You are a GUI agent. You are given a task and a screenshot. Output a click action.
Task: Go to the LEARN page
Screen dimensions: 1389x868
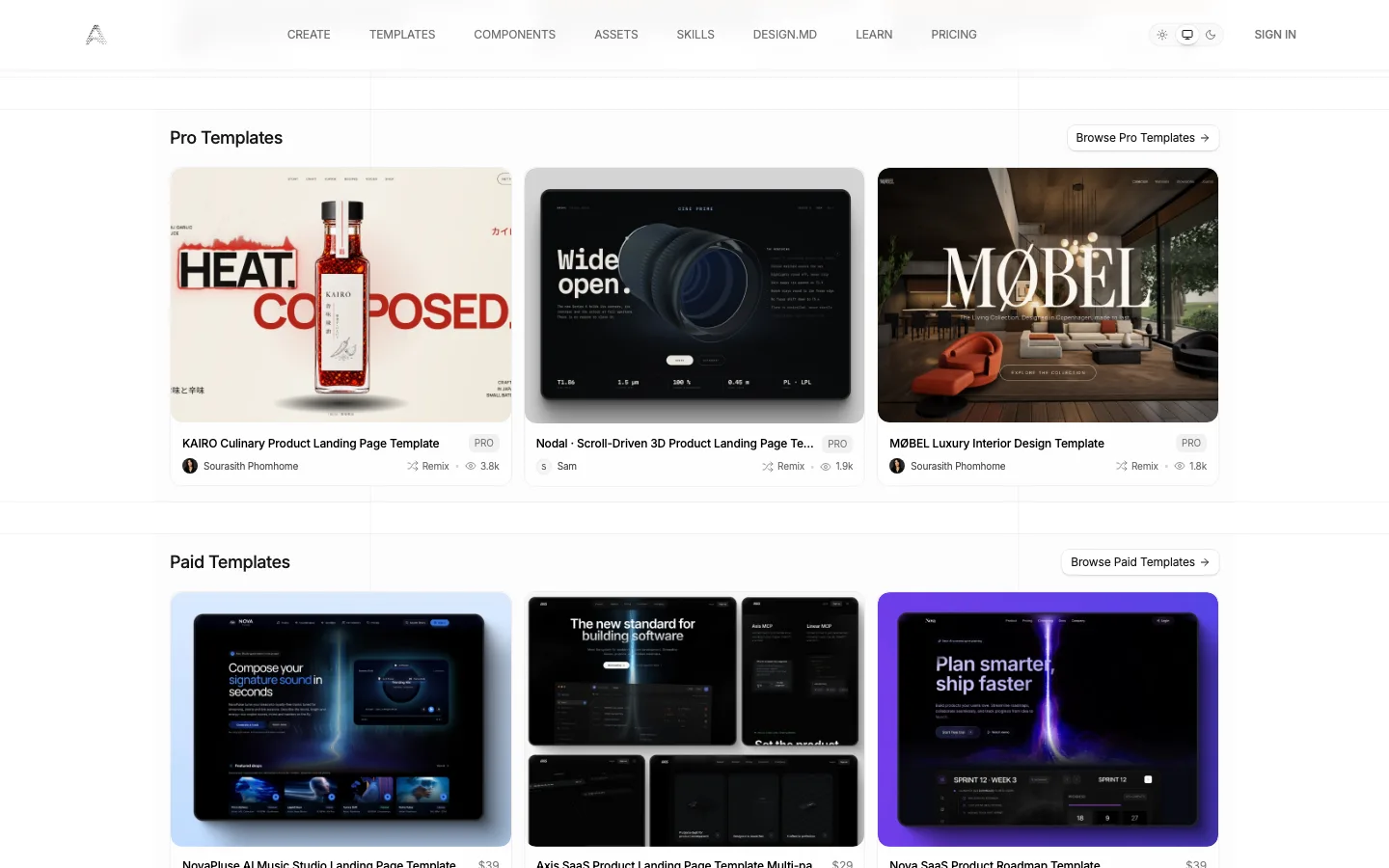(x=874, y=35)
